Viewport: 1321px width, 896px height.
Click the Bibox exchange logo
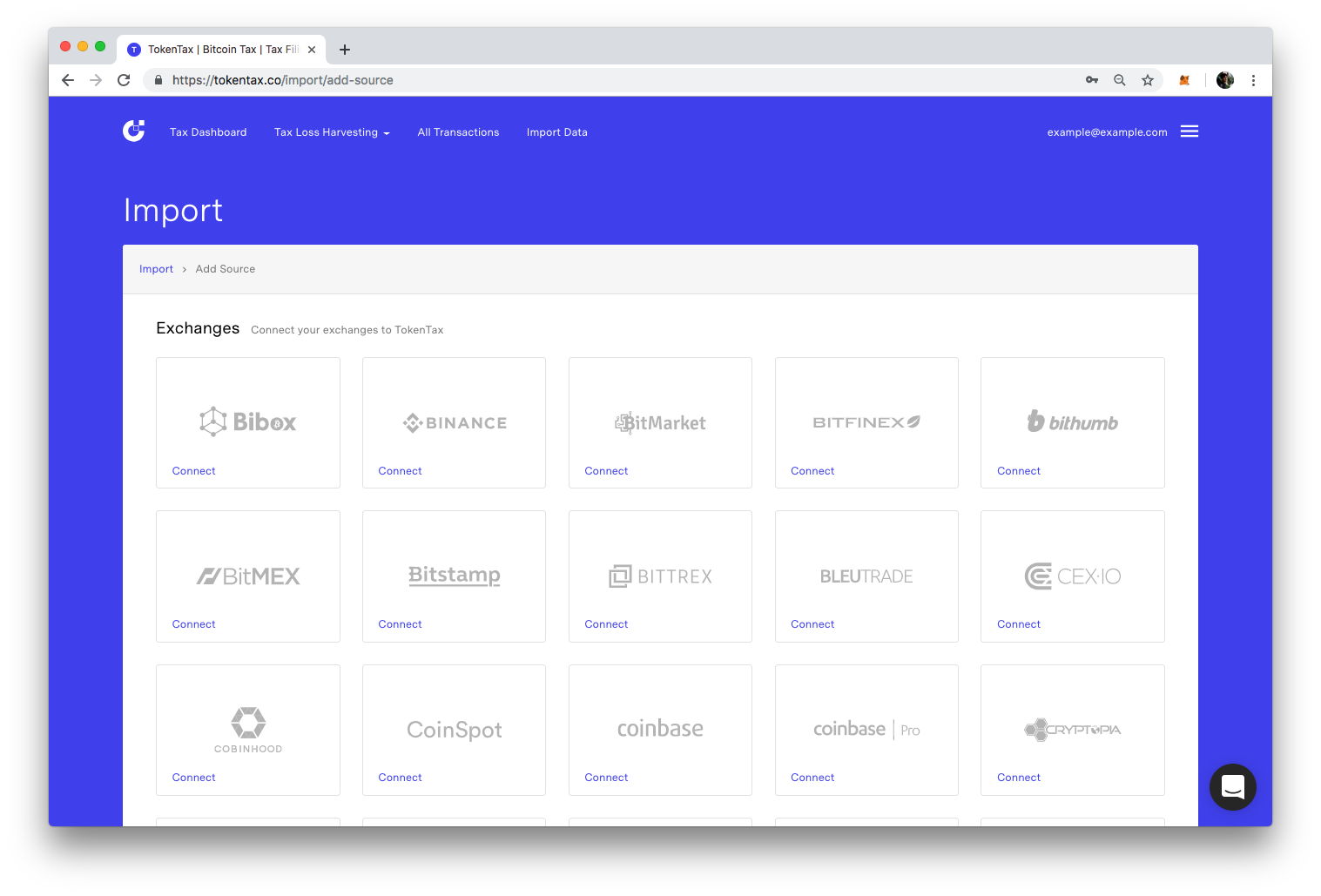[x=248, y=422]
